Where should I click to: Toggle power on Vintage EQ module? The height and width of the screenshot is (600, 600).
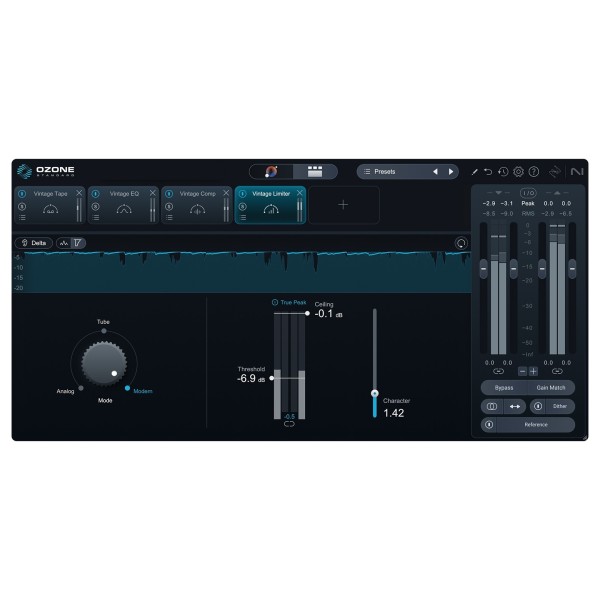(96, 194)
